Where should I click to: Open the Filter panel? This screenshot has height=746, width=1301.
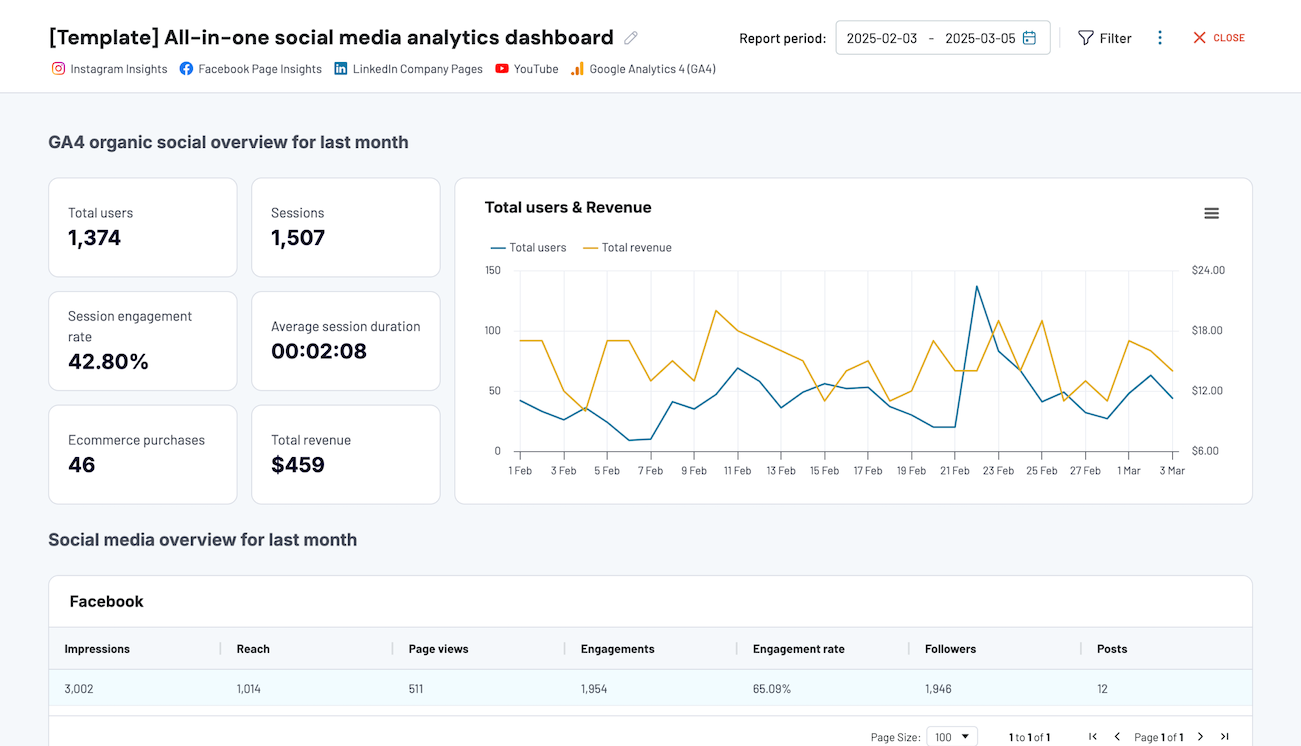[x=1104, y=37]
